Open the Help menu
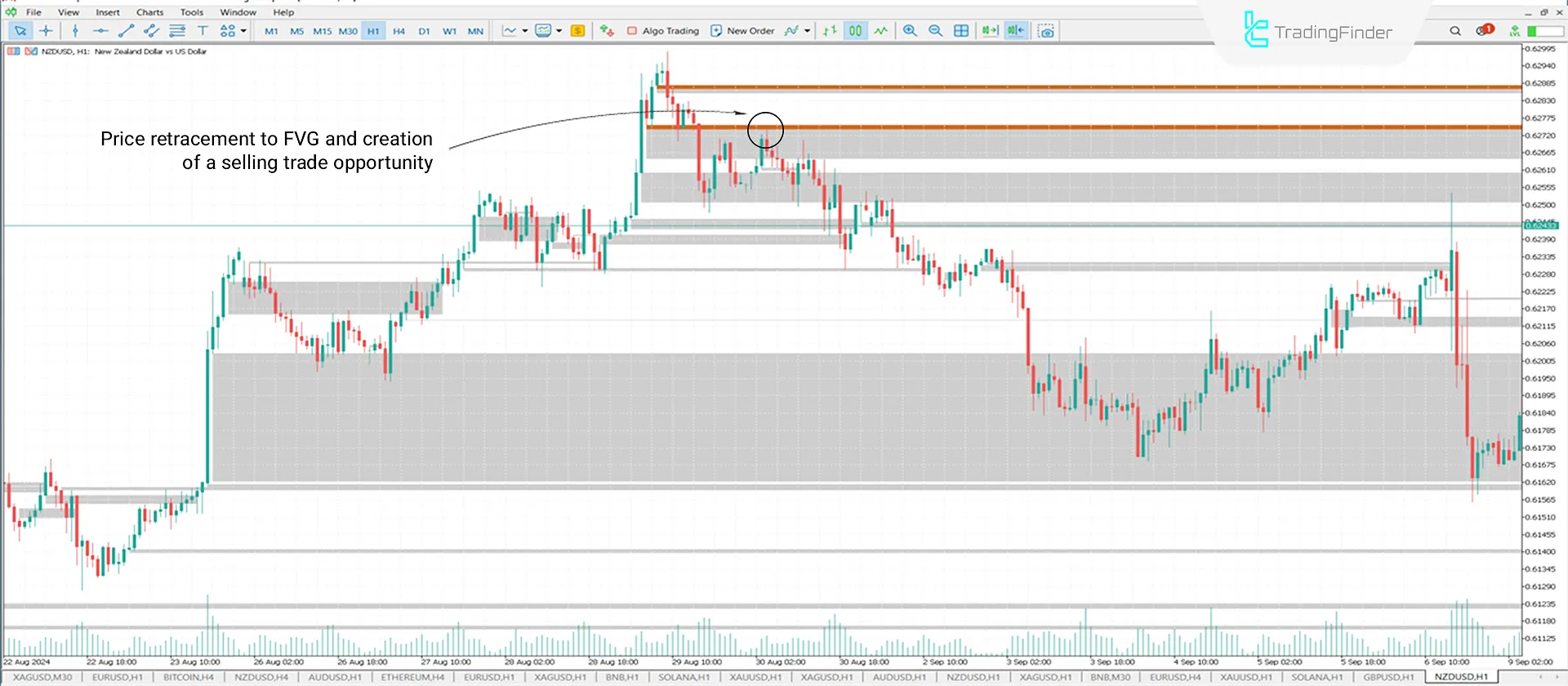The height and width of the screenshot is (686, 1568). (x=283, y=12)
